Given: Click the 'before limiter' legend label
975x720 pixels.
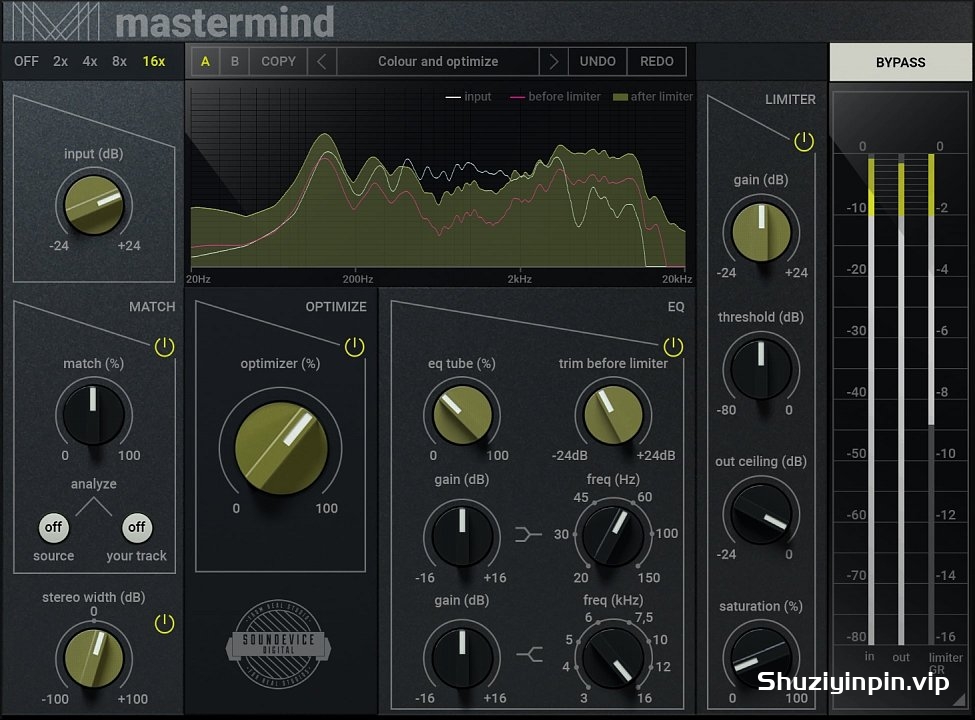Looking at the screenshot, I should (x=564, y=96).
